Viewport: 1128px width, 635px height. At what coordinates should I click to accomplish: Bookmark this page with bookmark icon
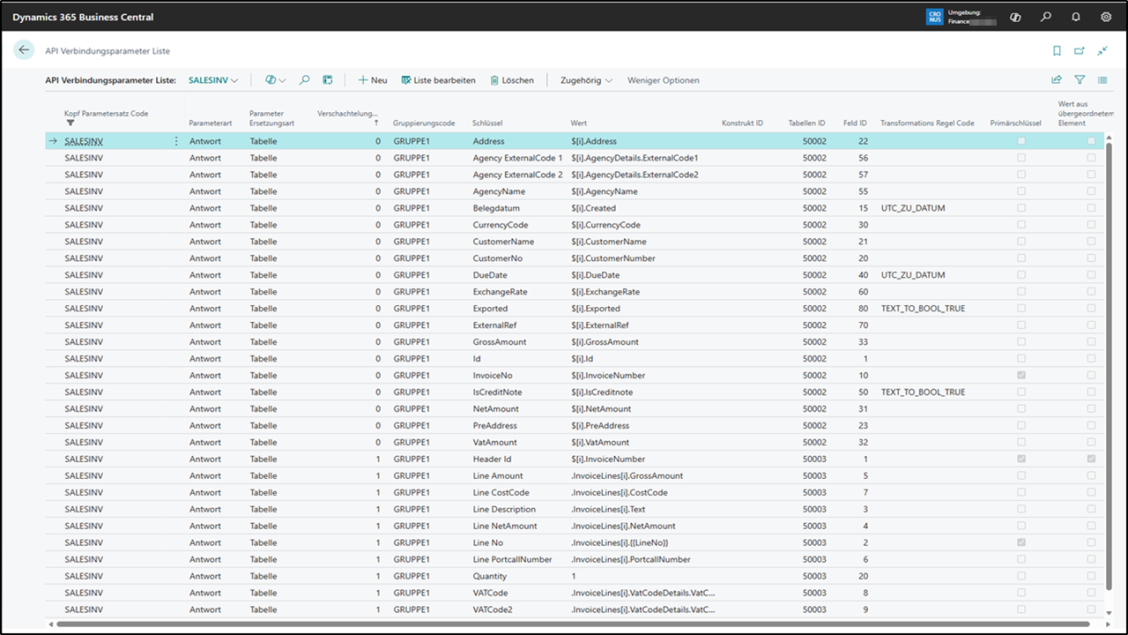click(x=1057, y=50)
